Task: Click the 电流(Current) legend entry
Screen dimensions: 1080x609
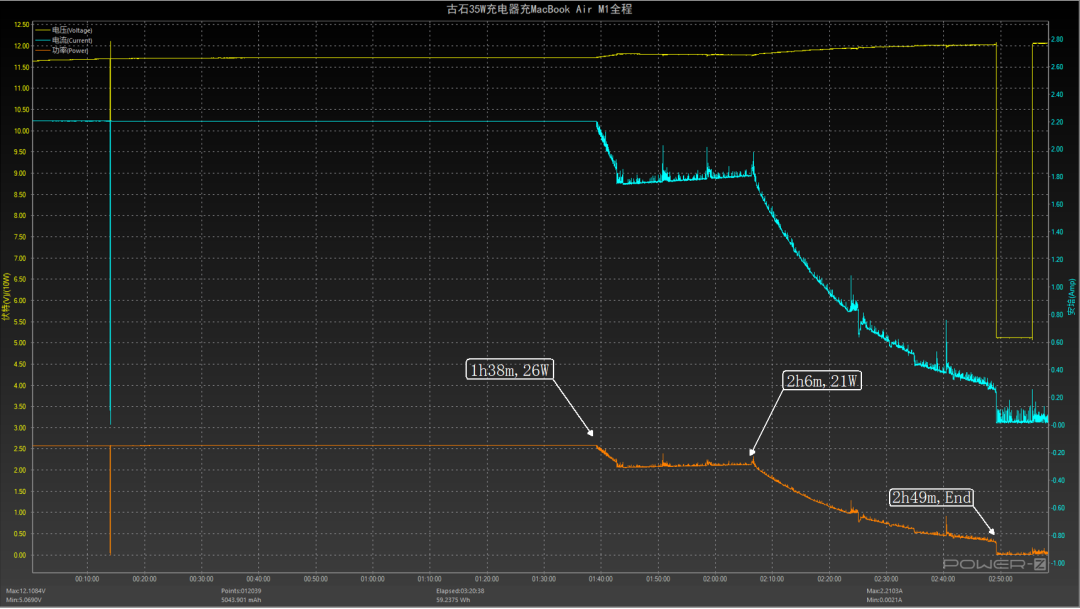Action: 64,41
